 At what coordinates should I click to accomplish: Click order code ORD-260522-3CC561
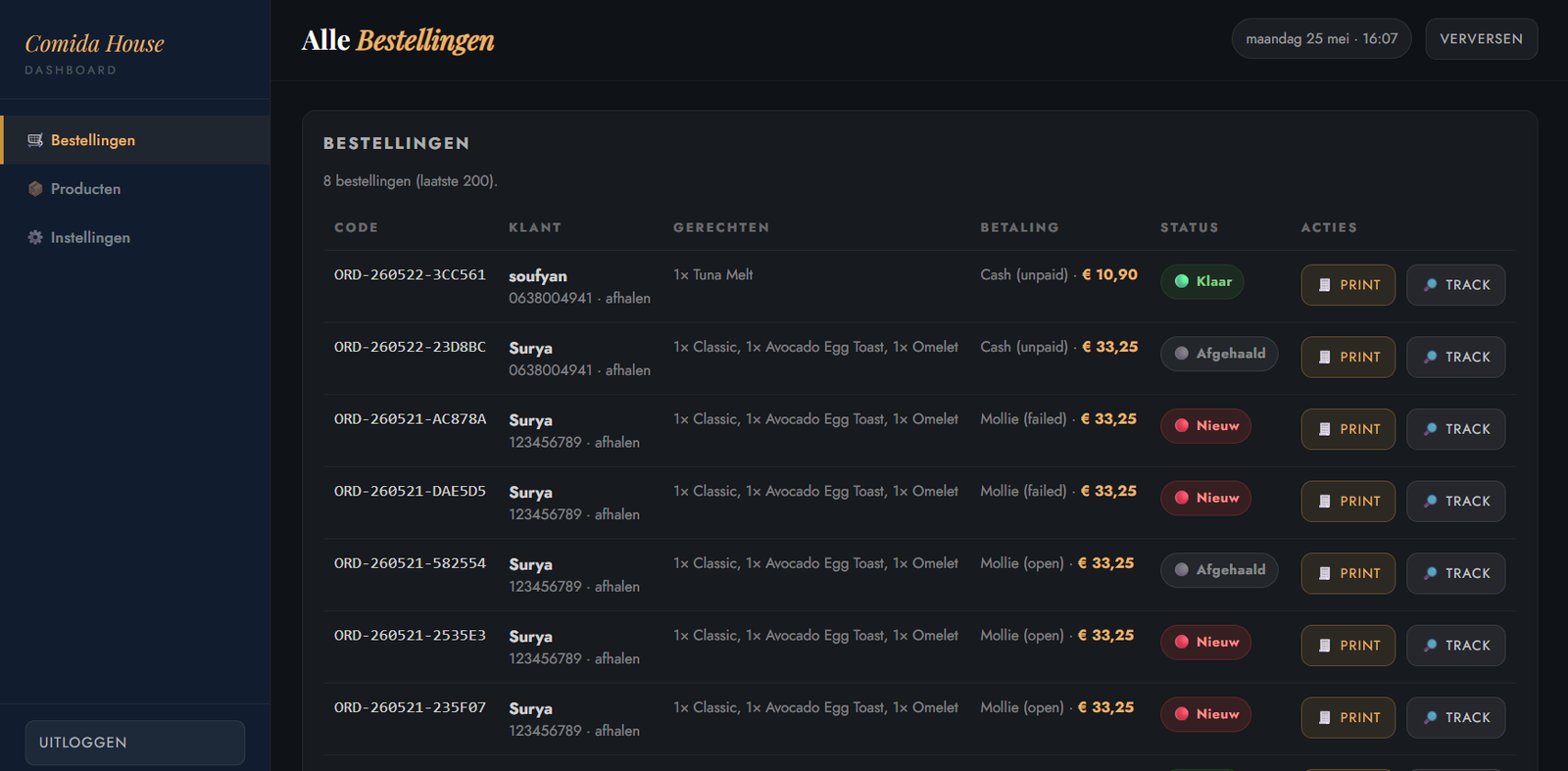(x=410, y=275)
